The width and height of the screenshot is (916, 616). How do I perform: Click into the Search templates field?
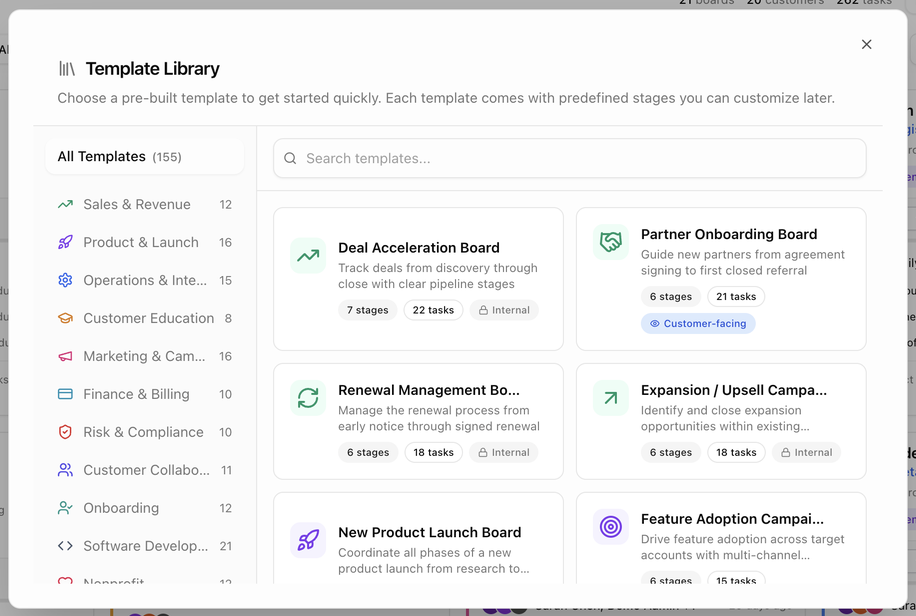tap(570, 158)
